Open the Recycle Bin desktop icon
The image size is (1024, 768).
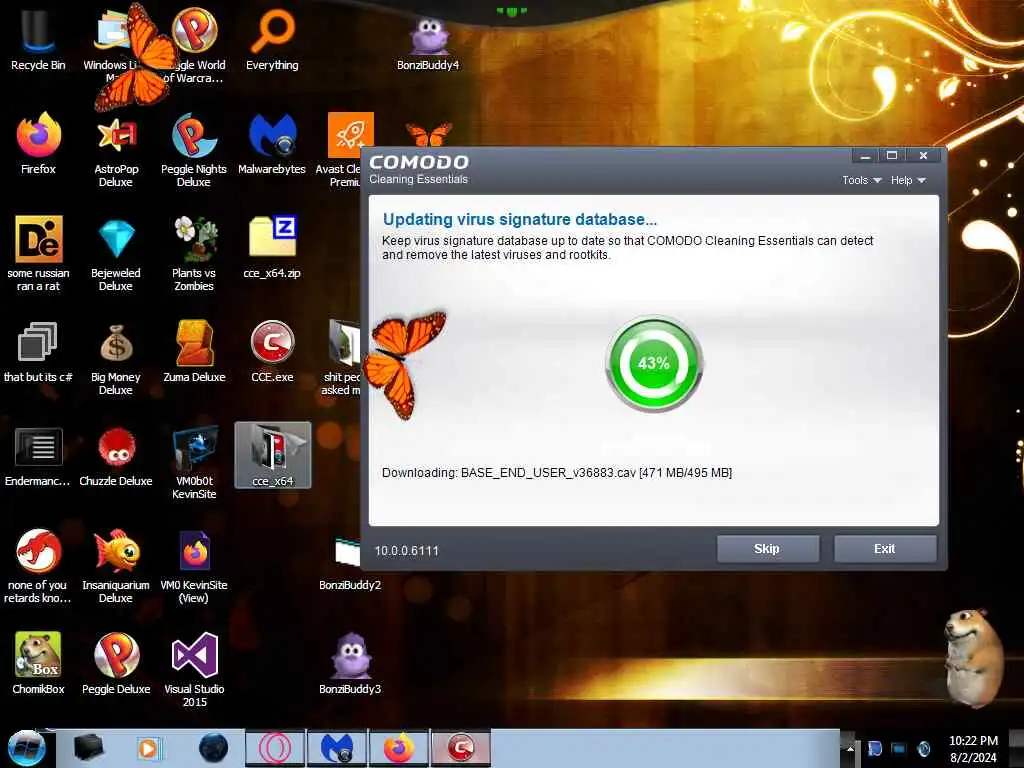click(x=38, y=39)
